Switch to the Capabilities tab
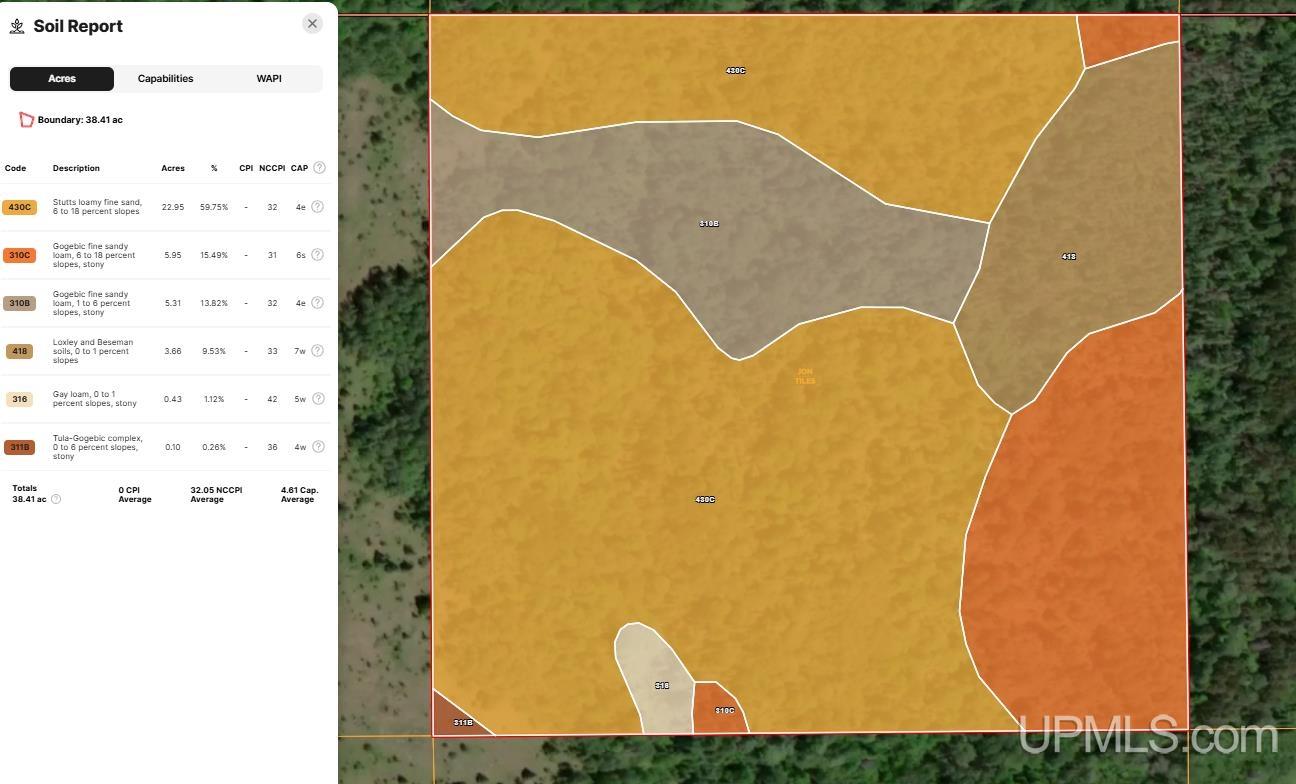Image resolution: width=1296 pixels, height=784 pixels. point(165,79)
